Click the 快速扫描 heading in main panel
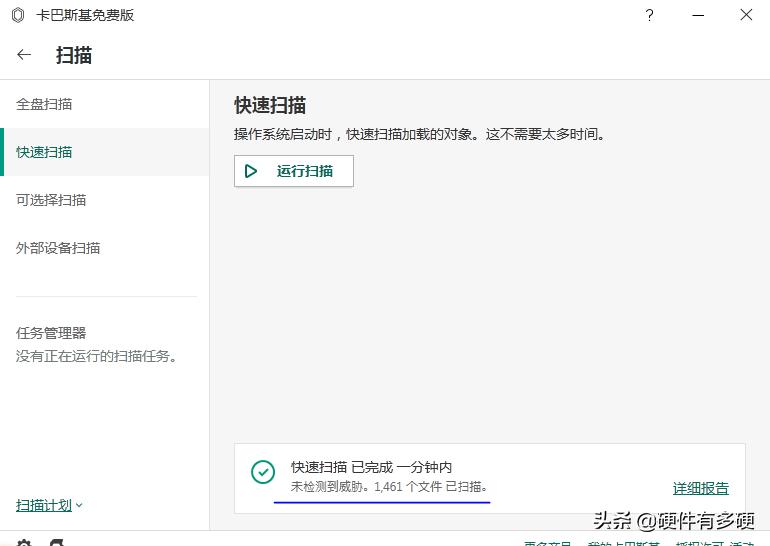 270,106
